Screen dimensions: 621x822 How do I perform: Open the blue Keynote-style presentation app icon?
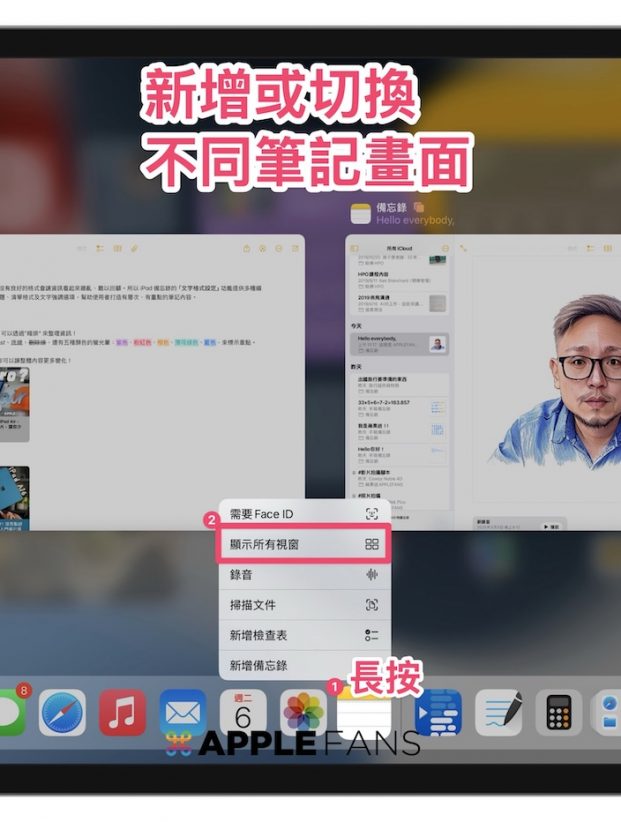click(x=438, y=713)
